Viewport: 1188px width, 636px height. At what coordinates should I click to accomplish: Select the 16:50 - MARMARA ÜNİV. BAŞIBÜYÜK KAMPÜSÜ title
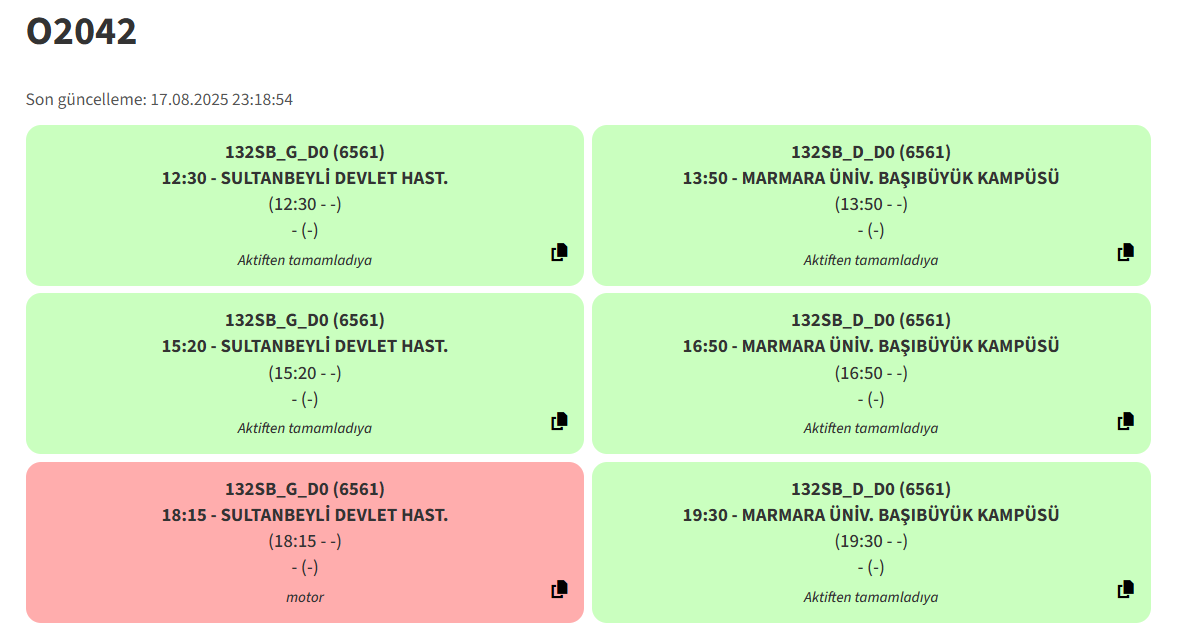[871, 346]
